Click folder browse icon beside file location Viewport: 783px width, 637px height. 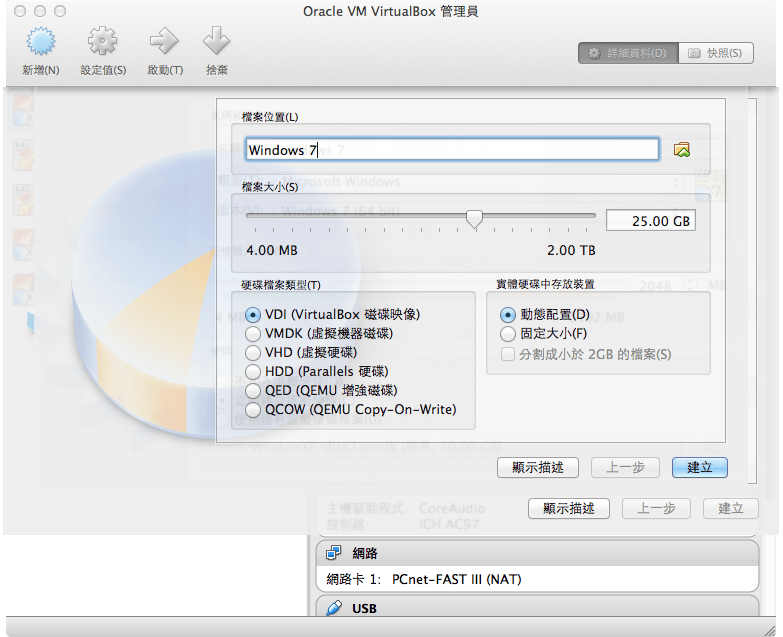pos(682,149)
